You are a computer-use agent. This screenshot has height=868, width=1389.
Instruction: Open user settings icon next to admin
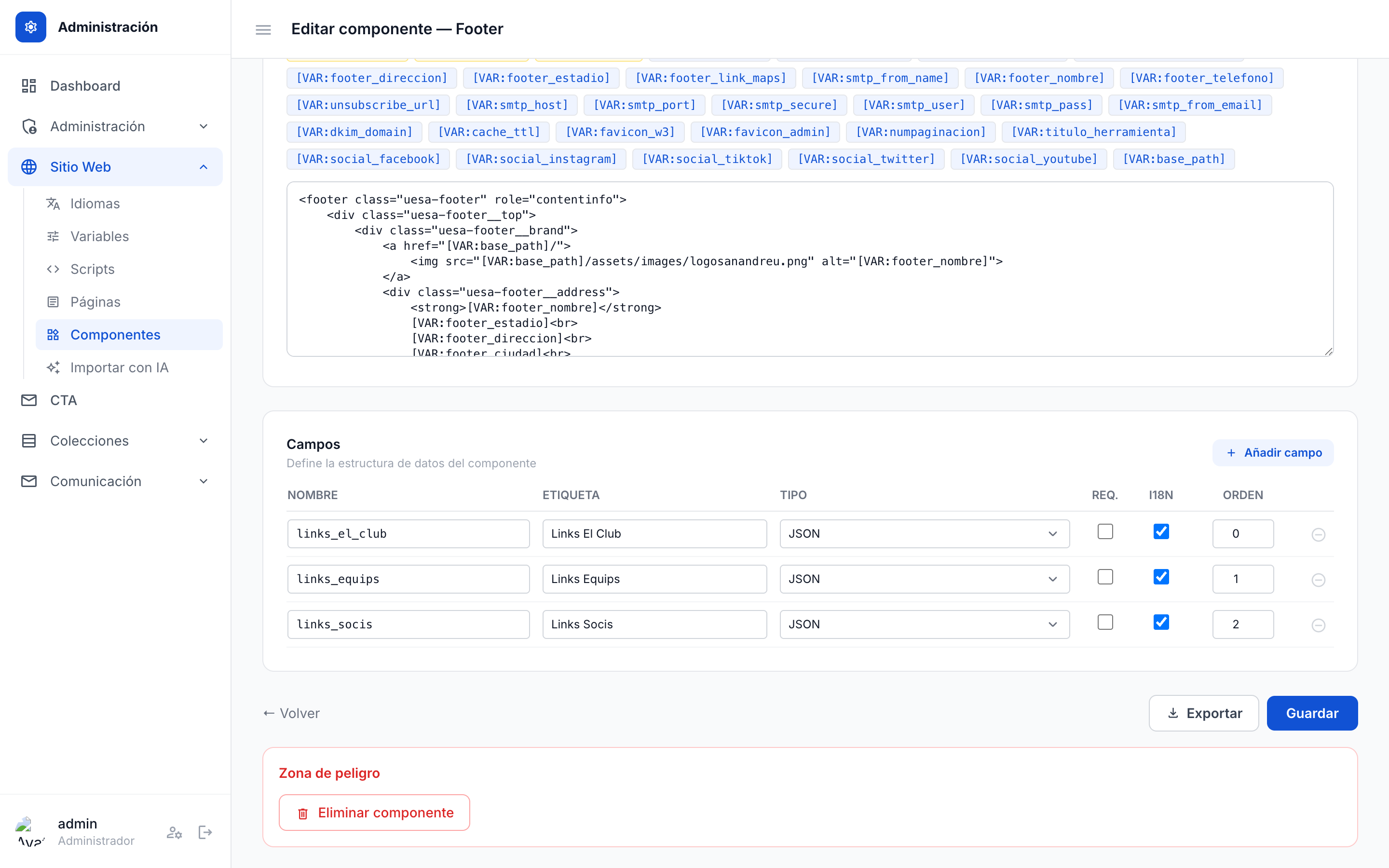click(x=175, y=832)
